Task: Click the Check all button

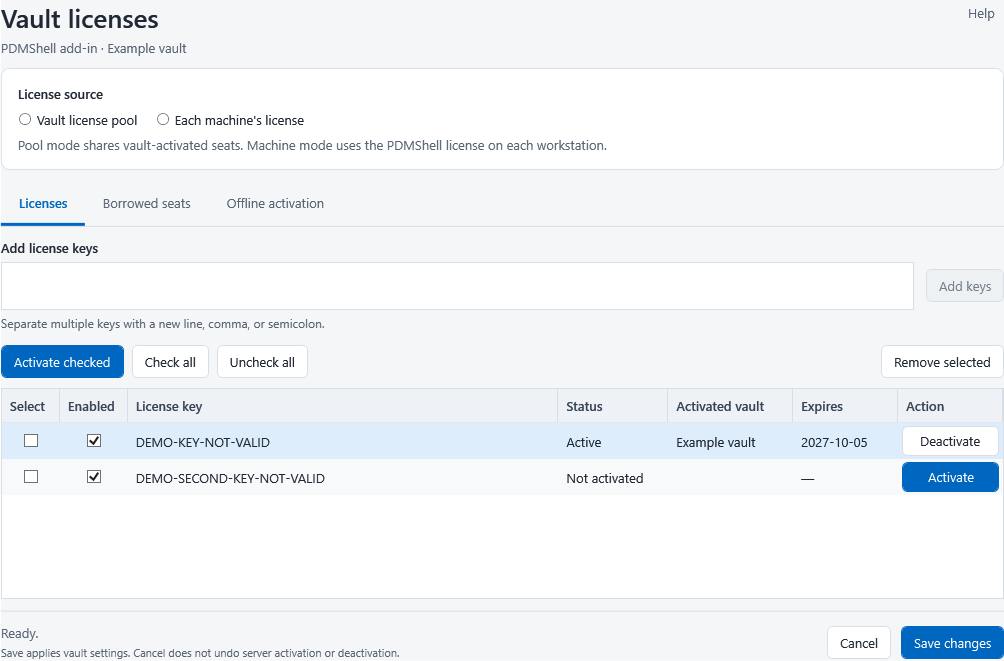Action: pos(170,362)
